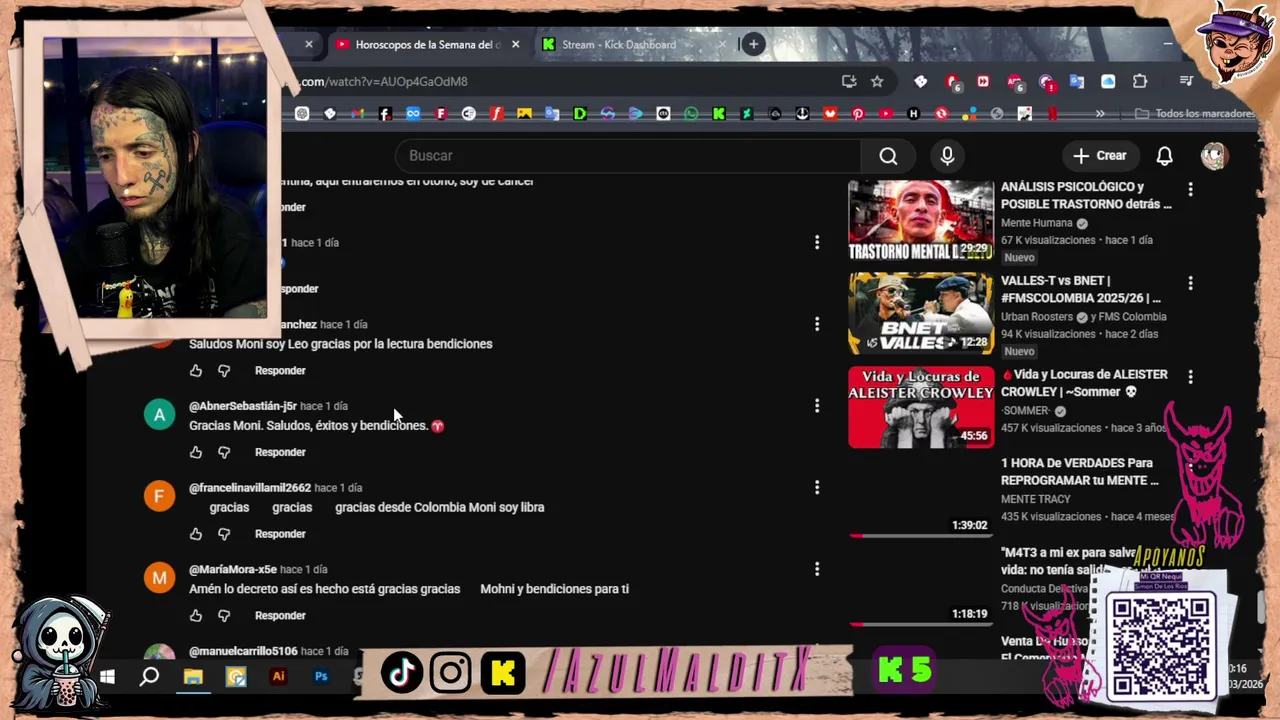Open @francelinavillamil2662 channel link
Screen dimensions: 1280x720
pos(250,488)
